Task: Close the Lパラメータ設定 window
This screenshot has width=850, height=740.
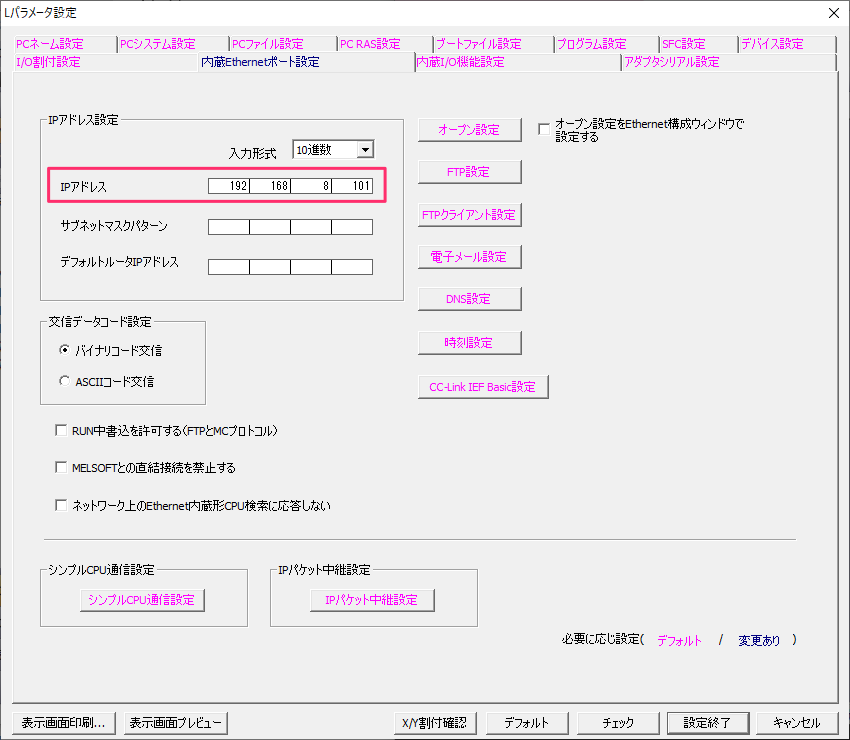Action: [x=833, y=13]
